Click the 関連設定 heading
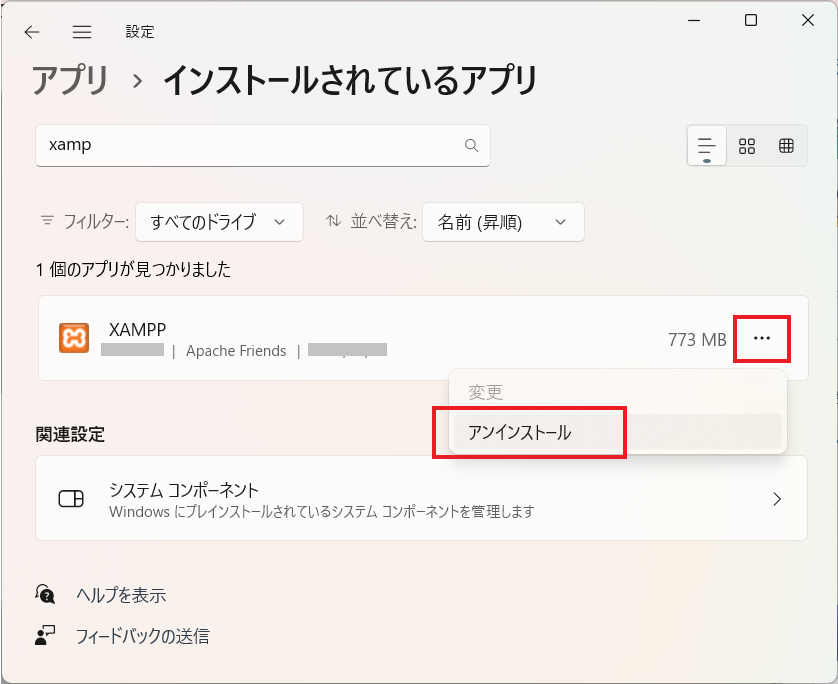The width and height of the screenshot is (838, 684). 70,434
